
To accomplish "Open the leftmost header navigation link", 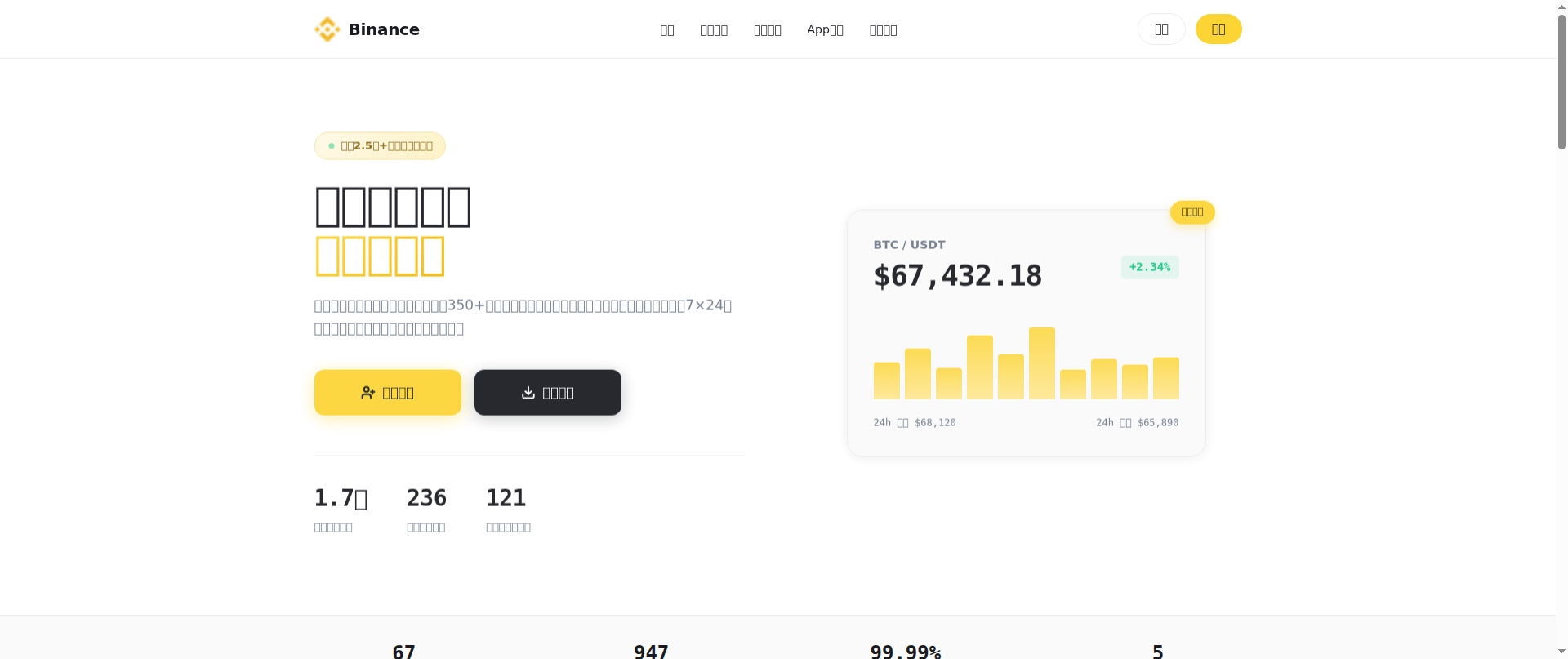I will [x=667, y=30].
